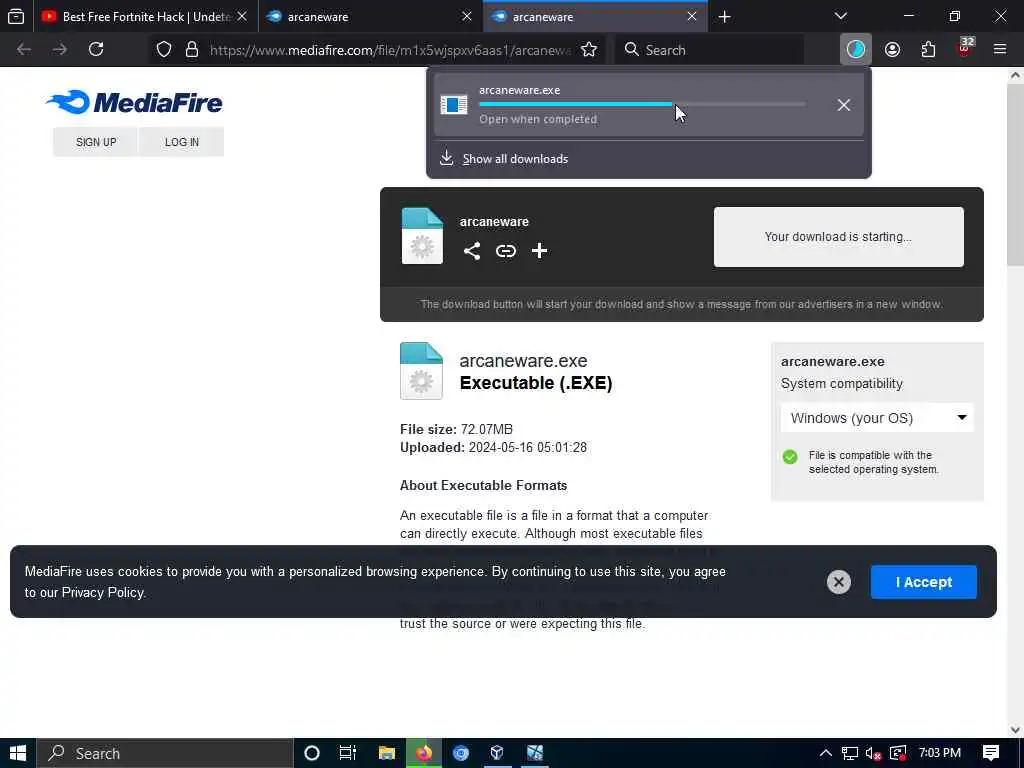
Task: Click the arcaneware.exe download entry
Action: click(648, 104)
